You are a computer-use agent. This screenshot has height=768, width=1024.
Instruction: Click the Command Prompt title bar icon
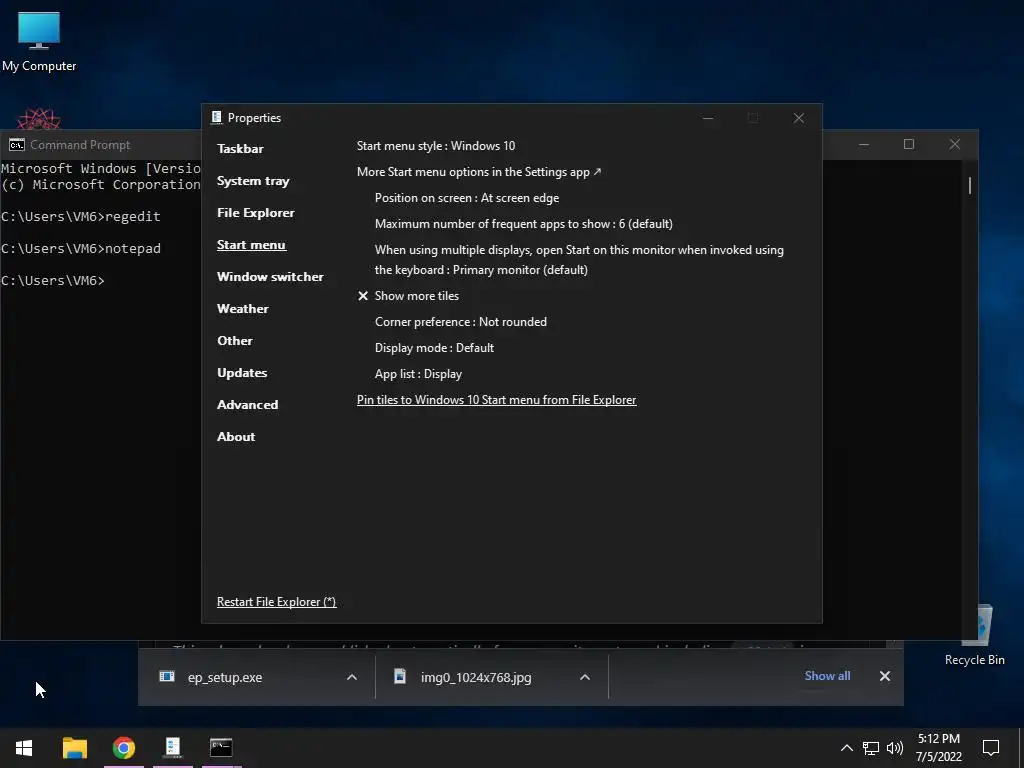pos(17,145)
